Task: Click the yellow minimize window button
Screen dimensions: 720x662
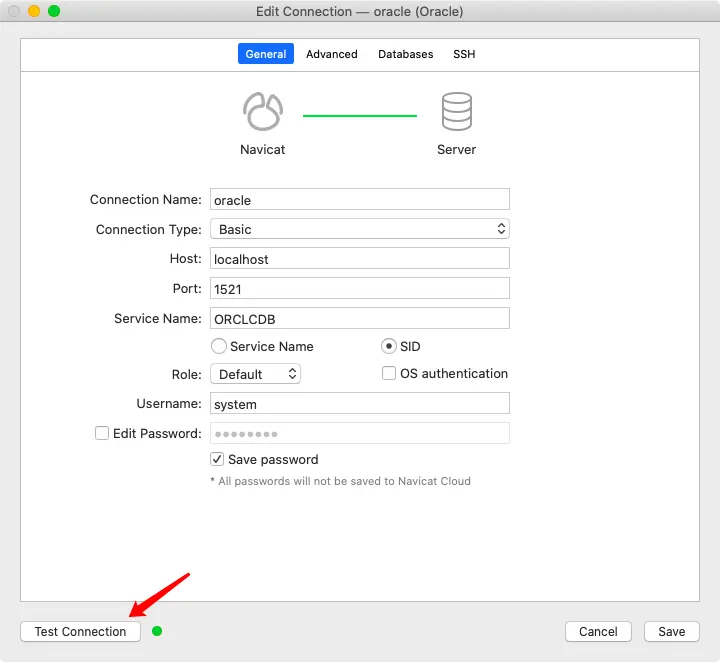Action: [x=34, y=11]
